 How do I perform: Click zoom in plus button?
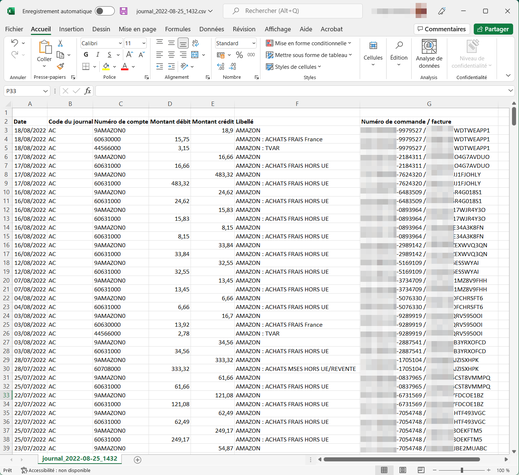(x=488, y=470)
